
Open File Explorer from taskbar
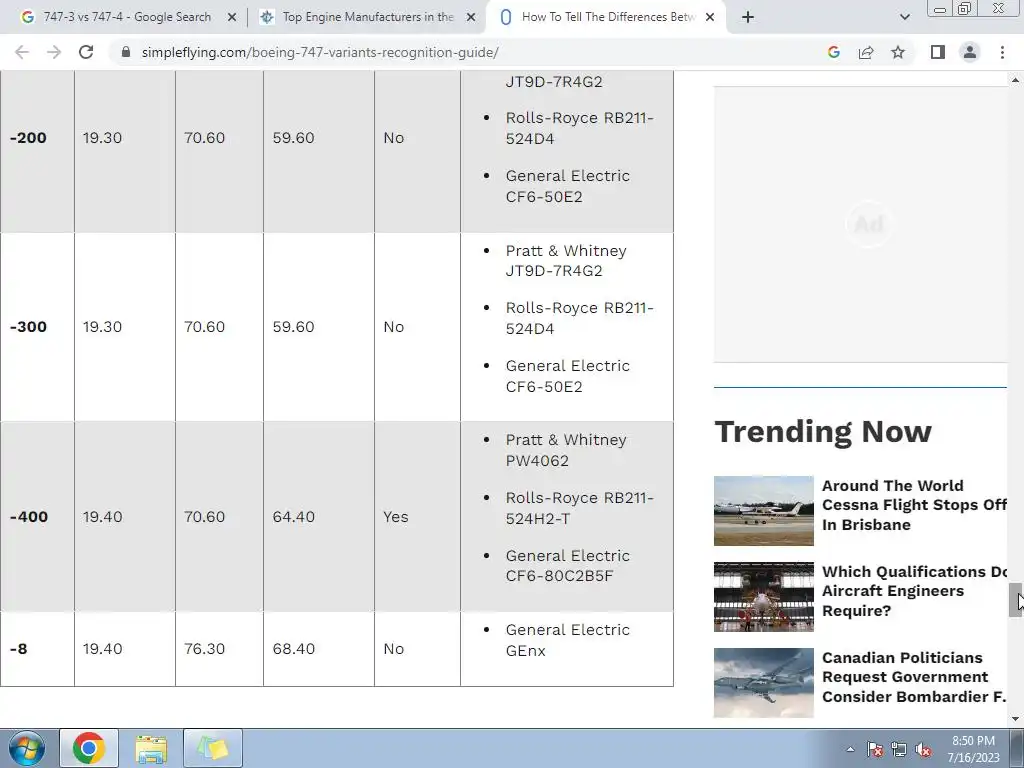[x=151, y=748]
